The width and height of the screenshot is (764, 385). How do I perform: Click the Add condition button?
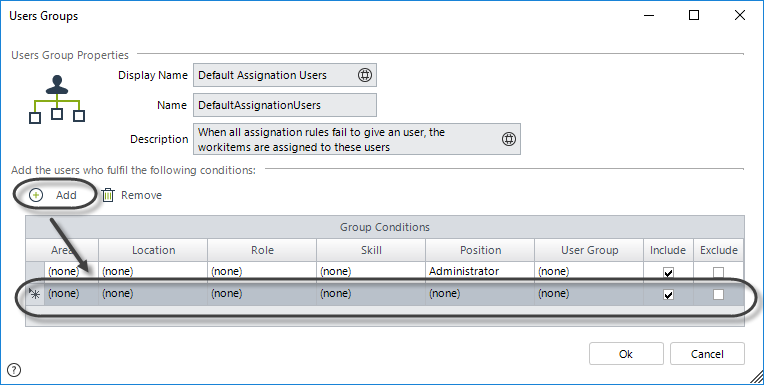(x=54, y=195)
